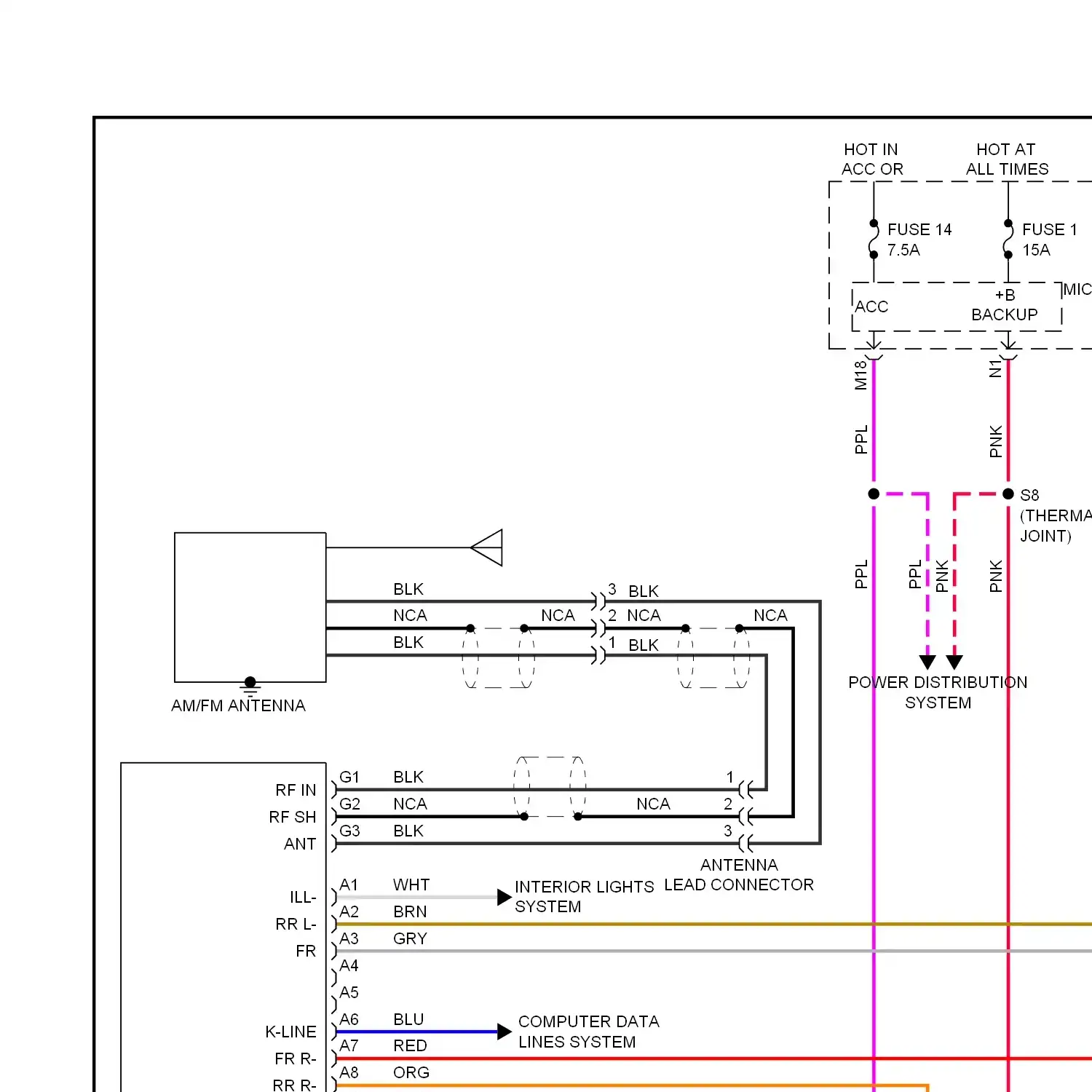Click the M18 connector label
Viewport: 1092px width, 1092px height.
861,375
